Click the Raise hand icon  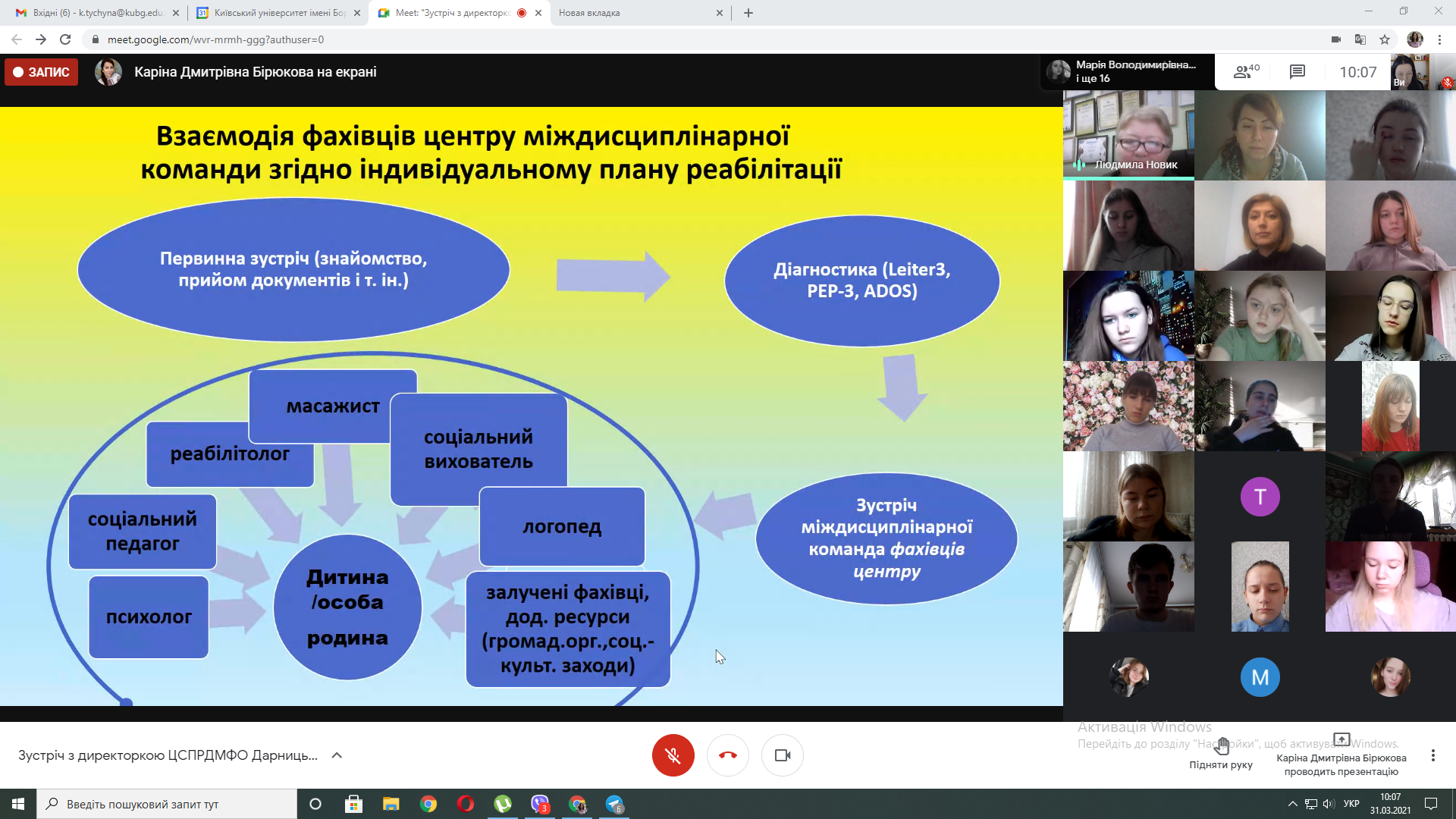click(1221, 748)
